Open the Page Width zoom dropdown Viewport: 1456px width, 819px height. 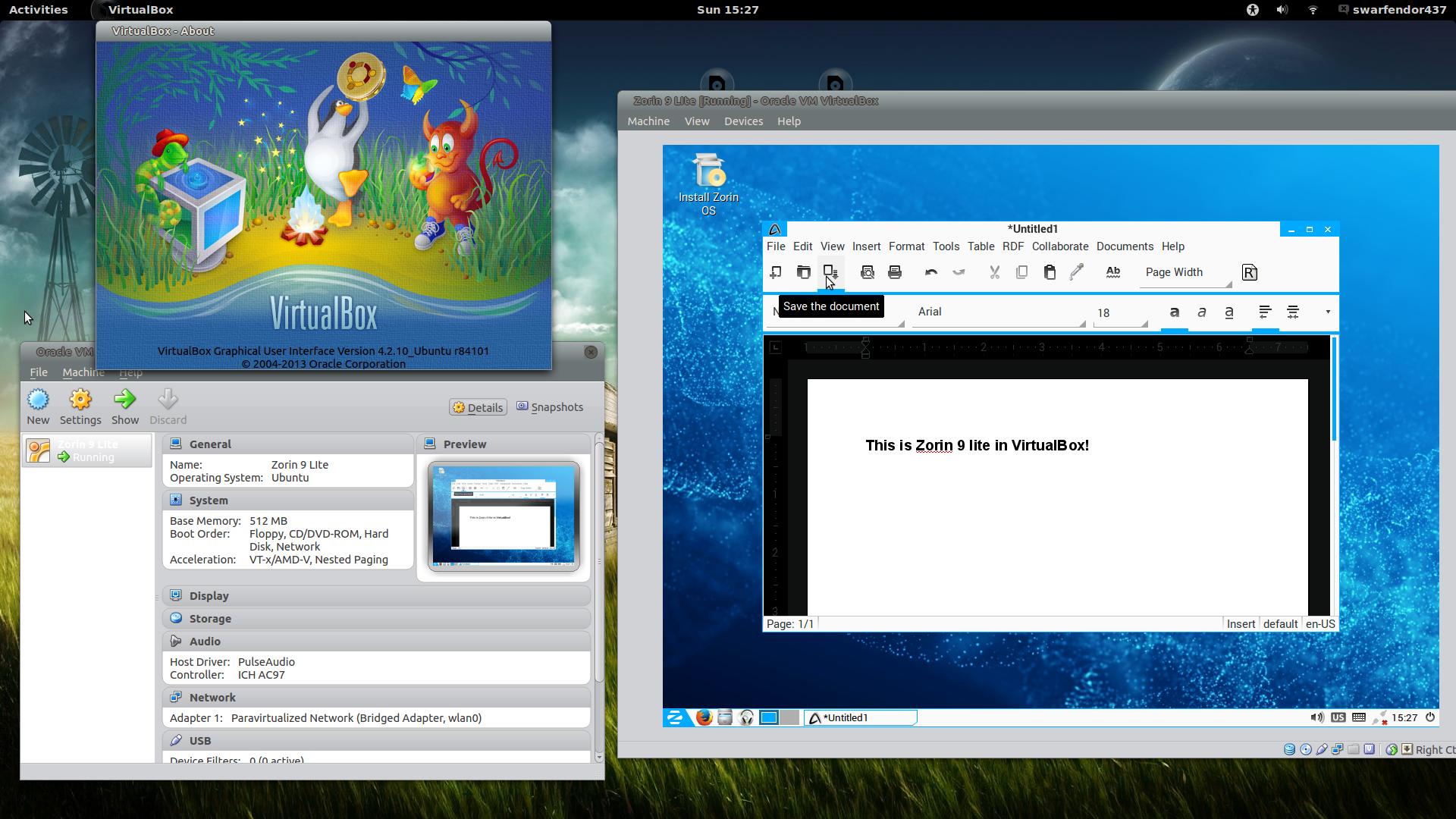1186,273
